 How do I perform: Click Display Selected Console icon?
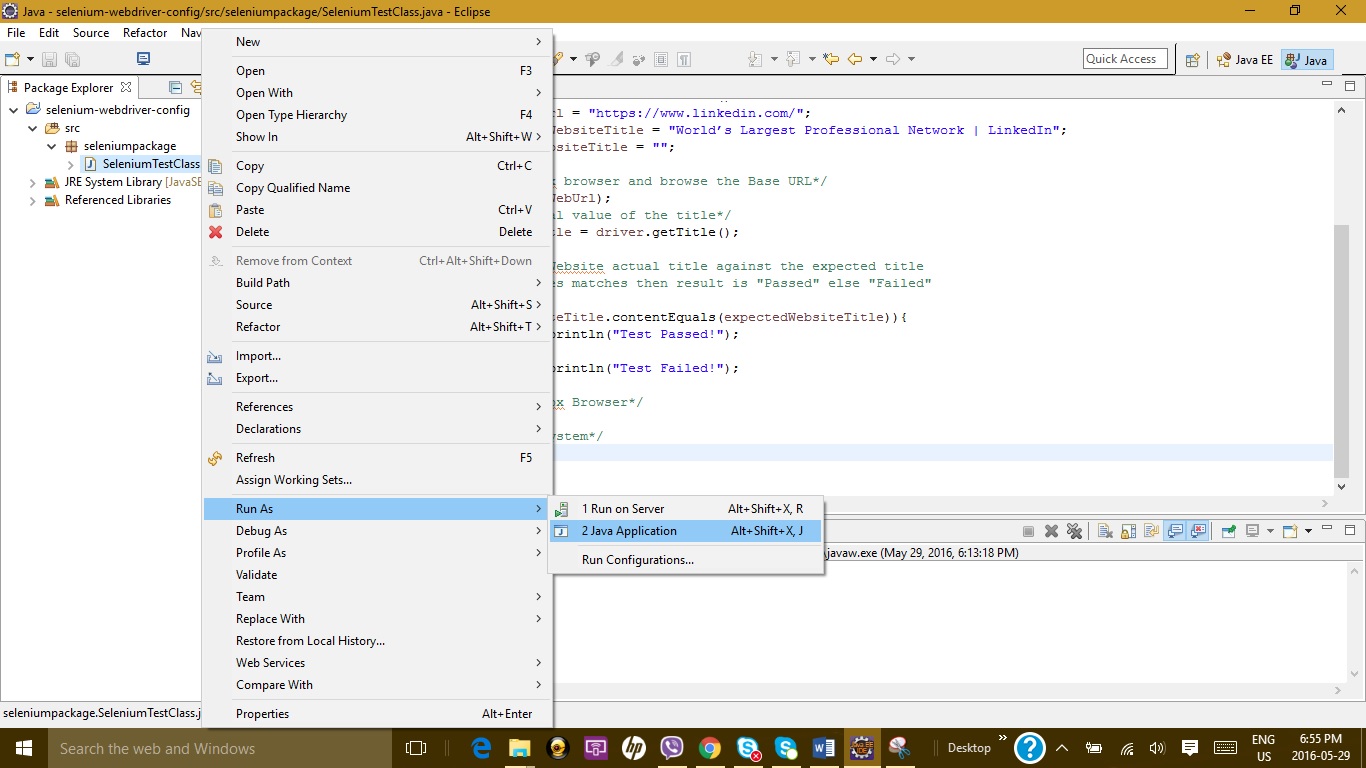coord(1252,531)
